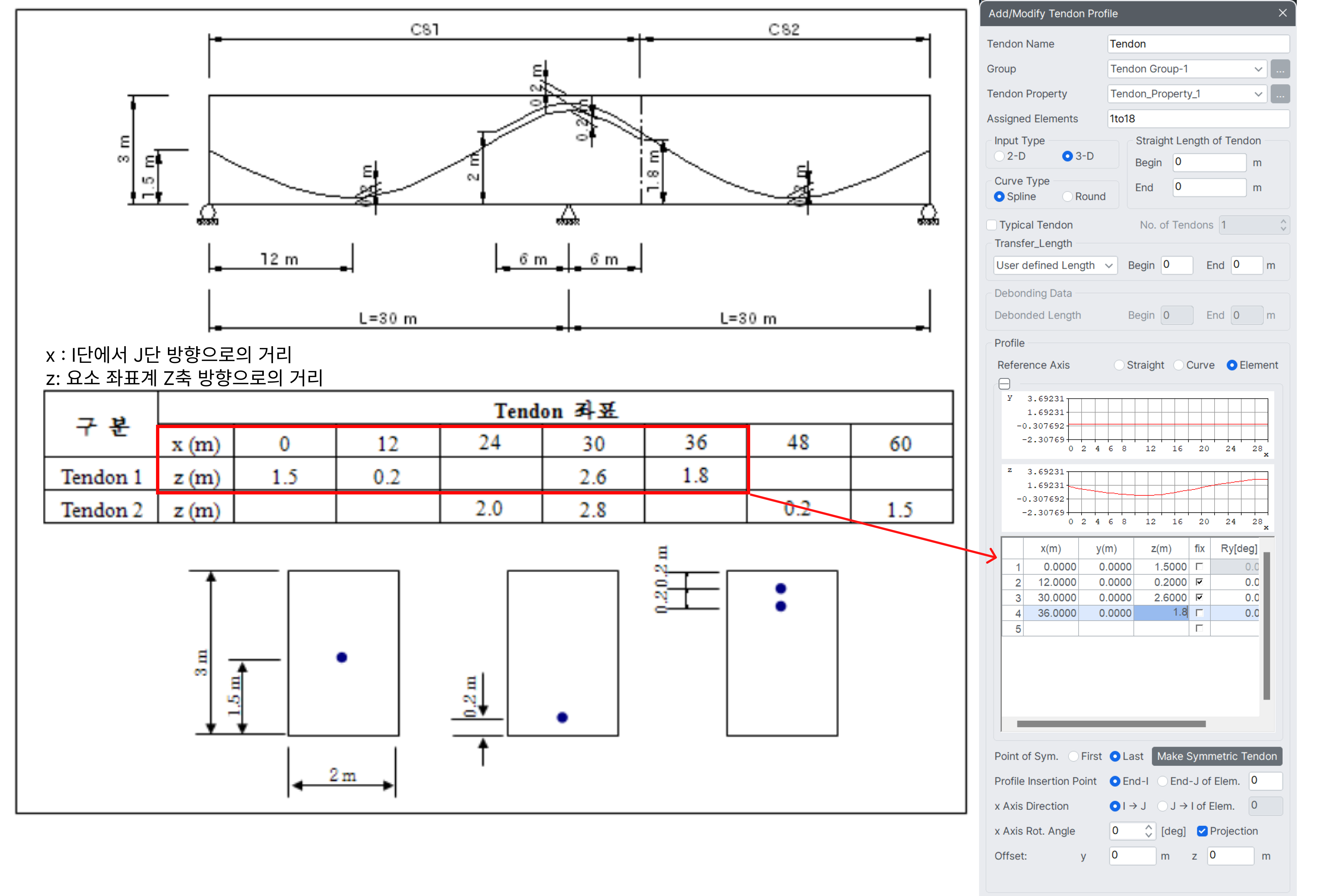This screenshot has width=1341, height=896.
Task: Click the z(m) cell being edited 1.8
Action: (1161, 613)
